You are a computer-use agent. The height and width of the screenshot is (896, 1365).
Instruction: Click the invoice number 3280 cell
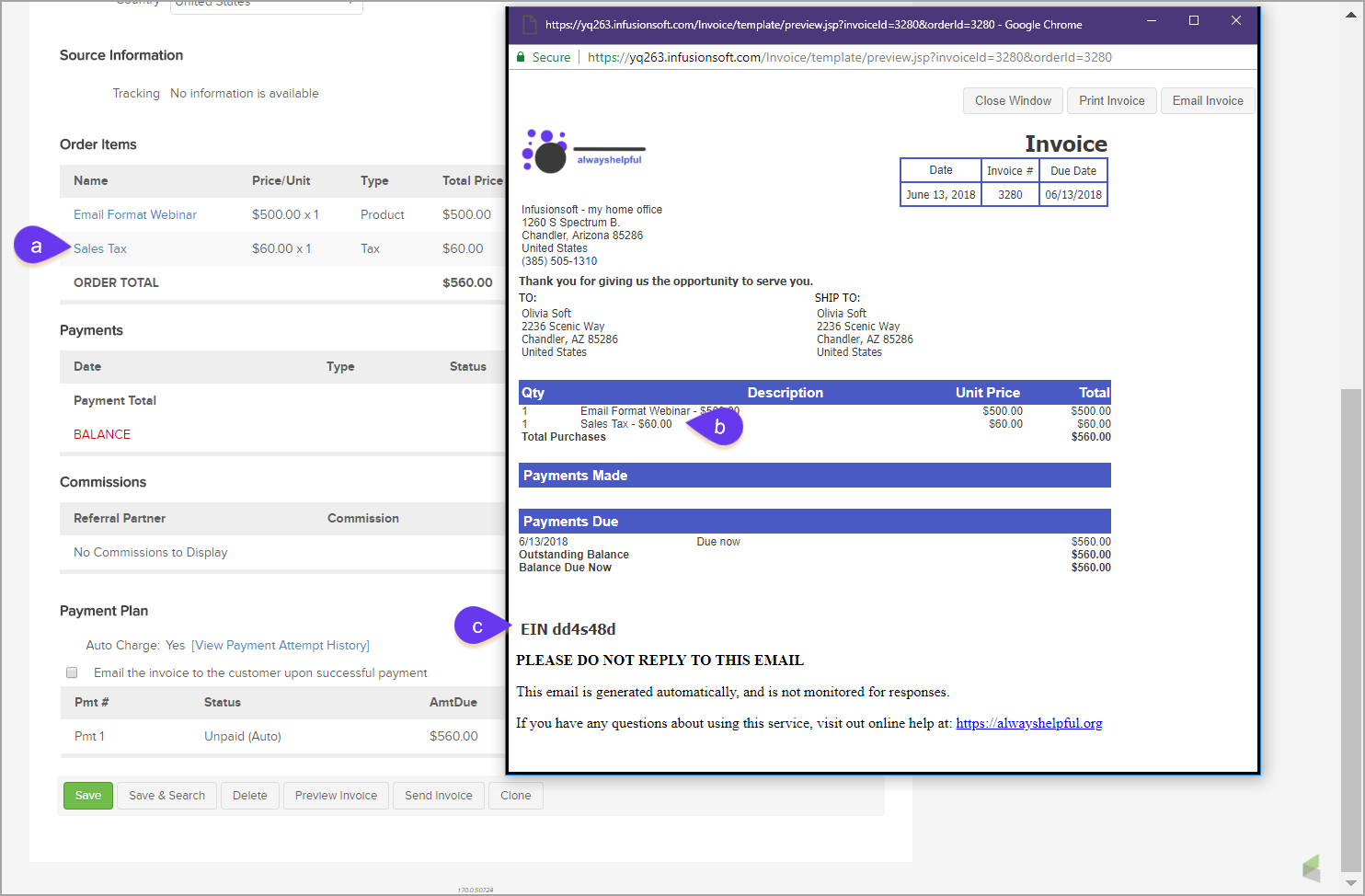click(1010, 195)
